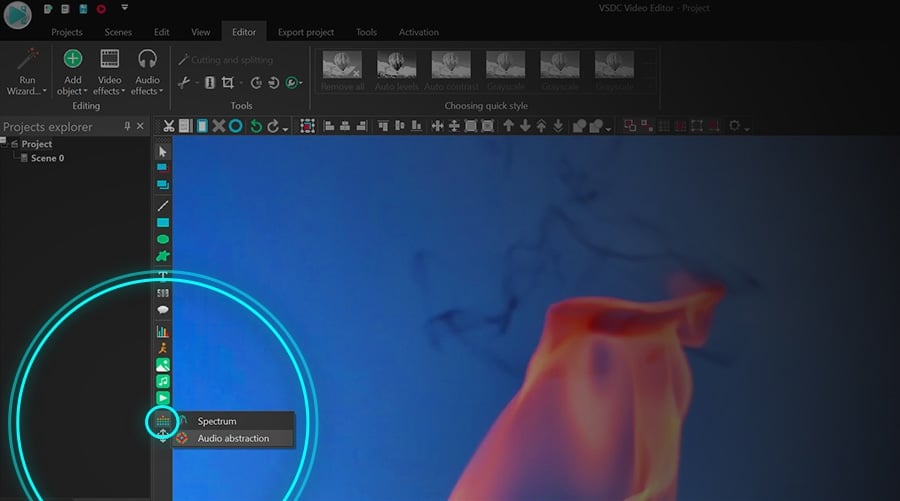Click the save icon in title bar
The image size is (900, 501).
point(83,9)
